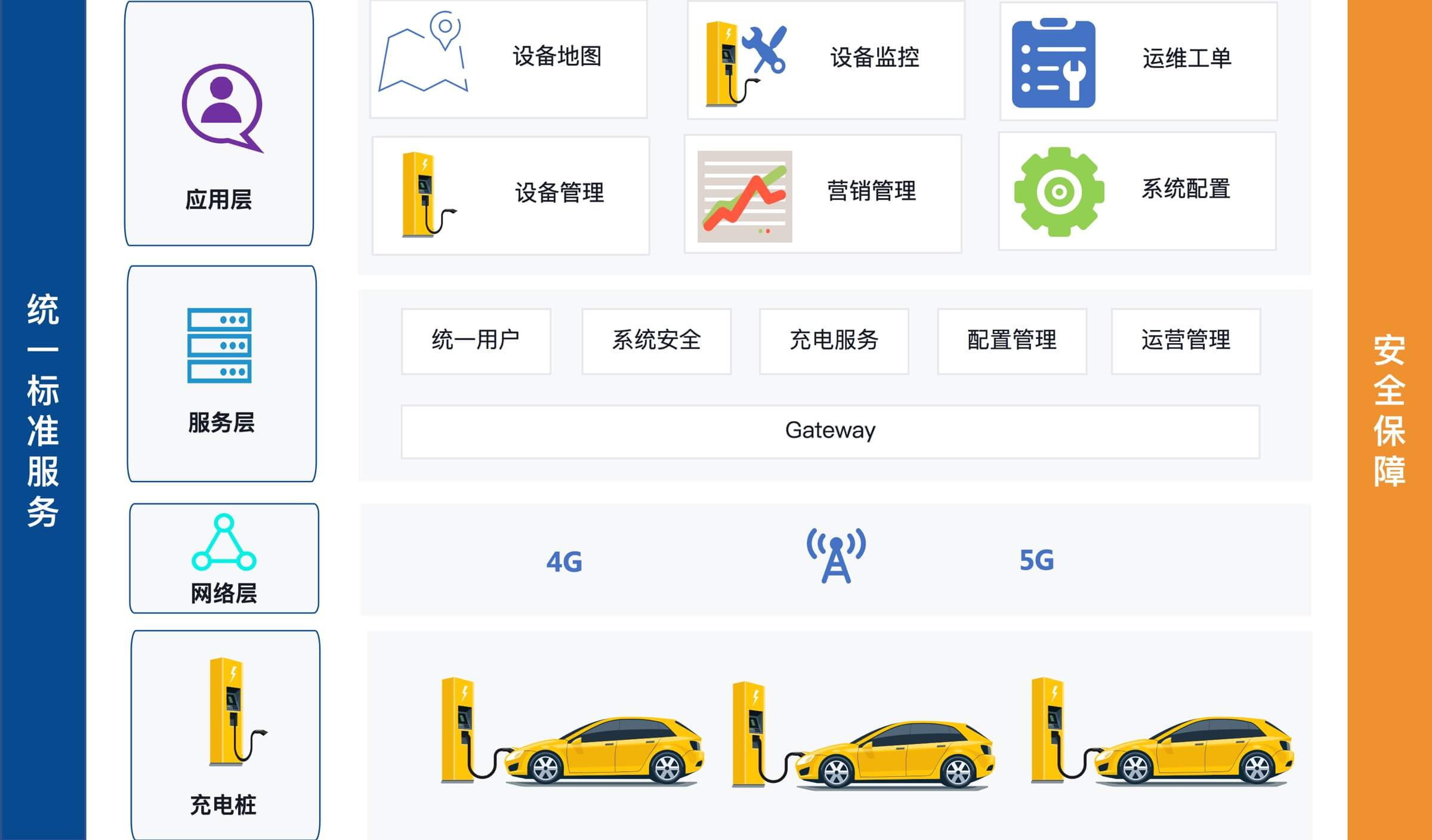Image resolution: width=1432 pixels, height=840 pixels.
Task: Click the blue server stack icon
Action: [x=220, y=345]
